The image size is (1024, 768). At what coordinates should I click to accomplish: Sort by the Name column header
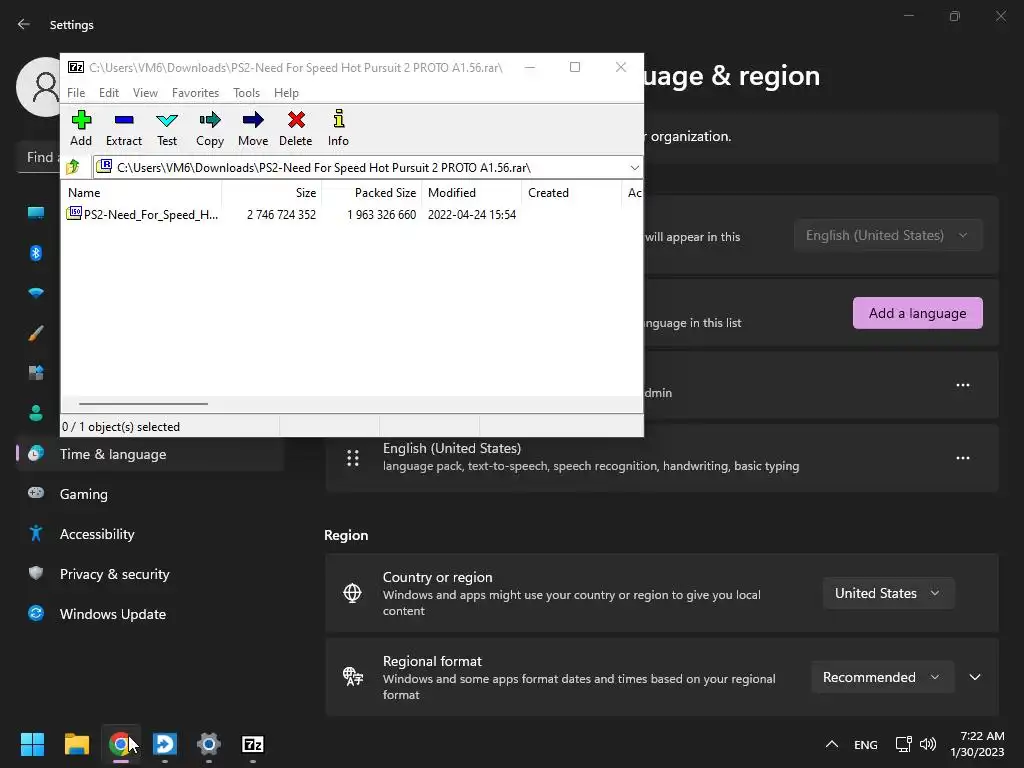click(x=142, y=193)
